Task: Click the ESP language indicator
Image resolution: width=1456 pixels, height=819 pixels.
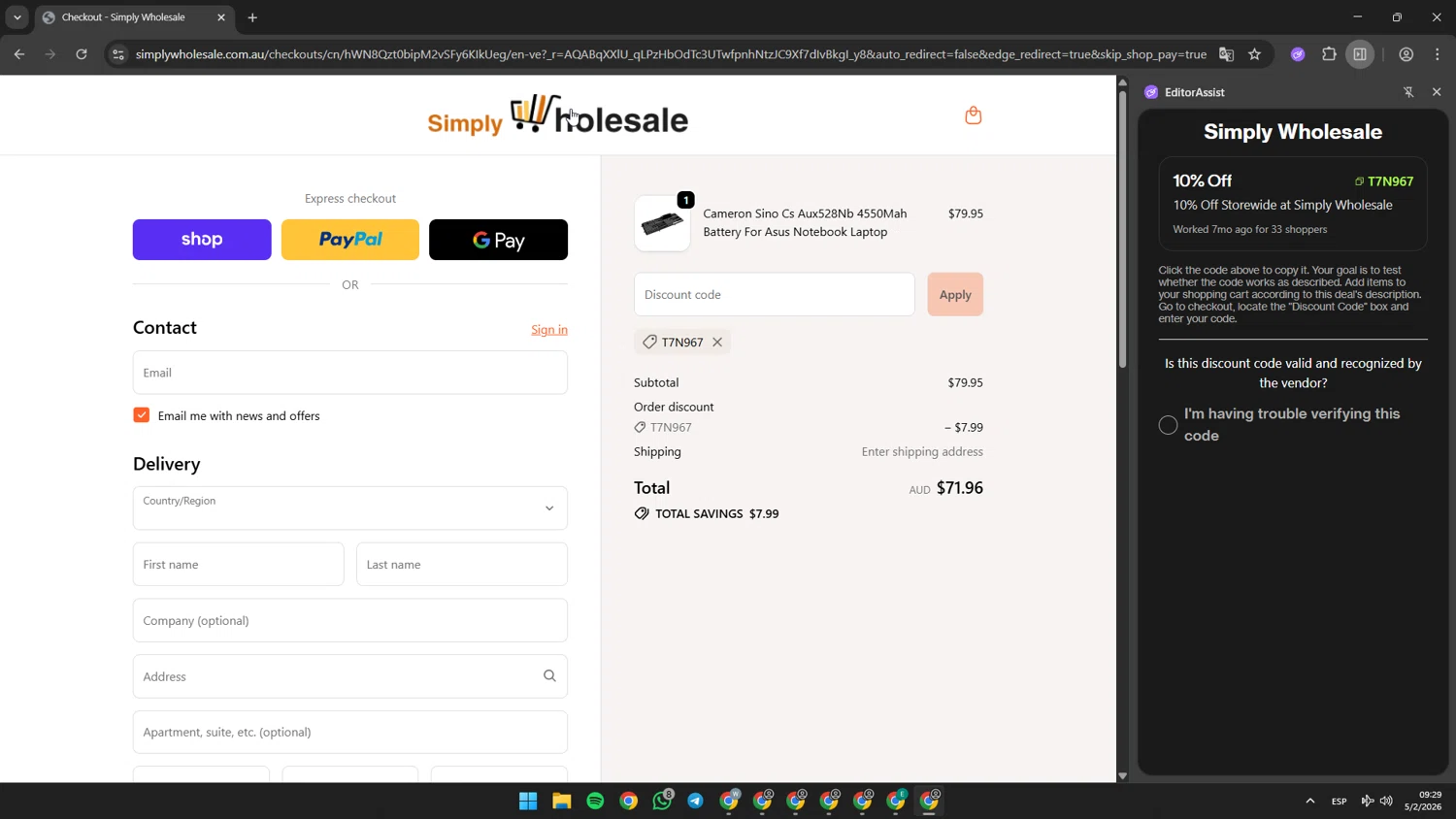Action: pyautogui.click(x=1339, y=802)
